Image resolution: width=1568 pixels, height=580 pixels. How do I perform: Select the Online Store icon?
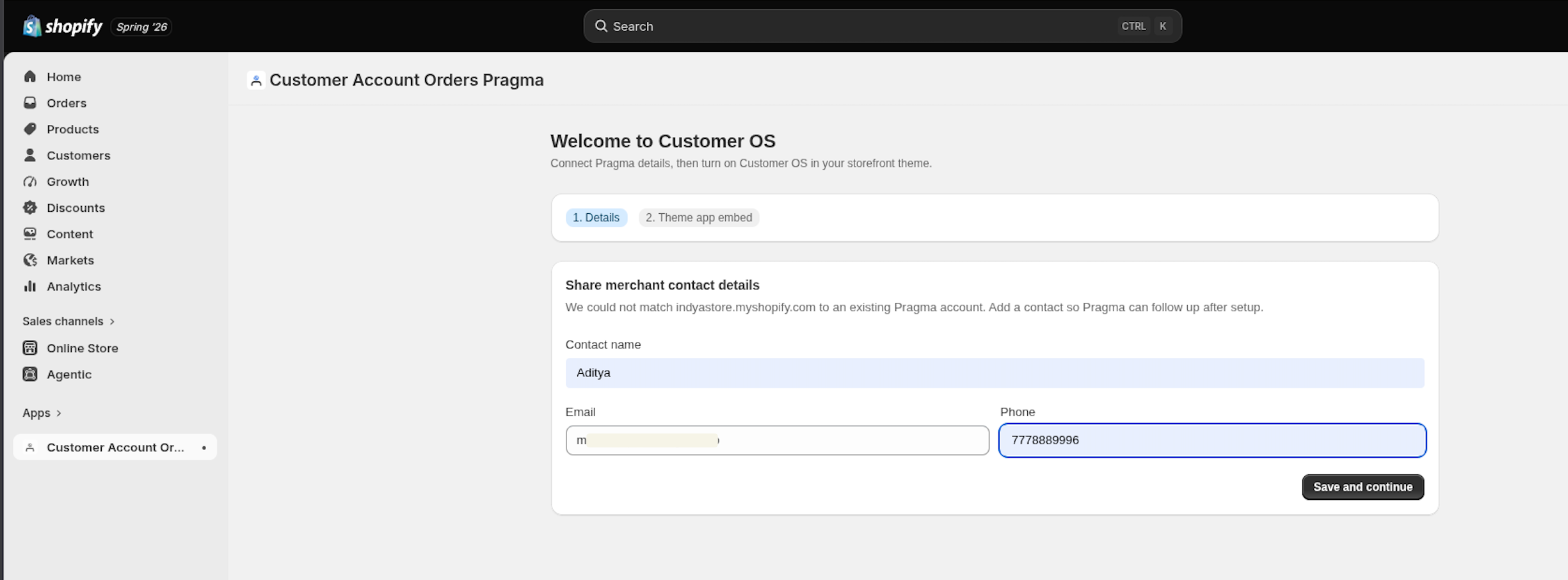point(30,348)
